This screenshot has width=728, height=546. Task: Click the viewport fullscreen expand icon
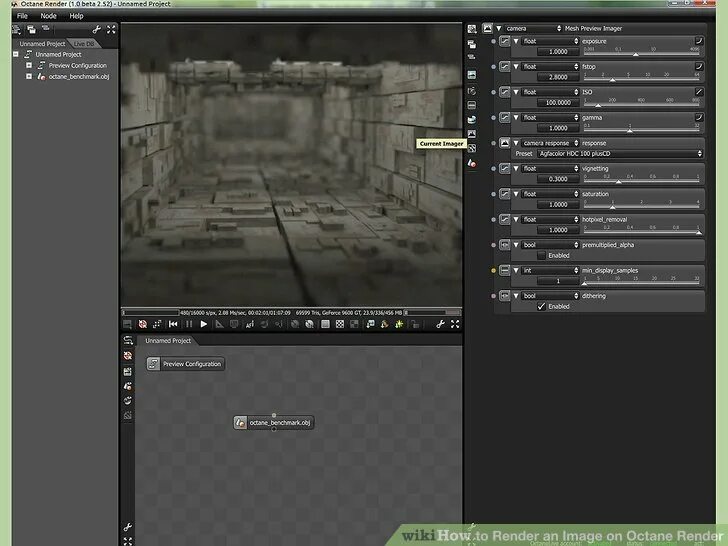tap(455, 324)
